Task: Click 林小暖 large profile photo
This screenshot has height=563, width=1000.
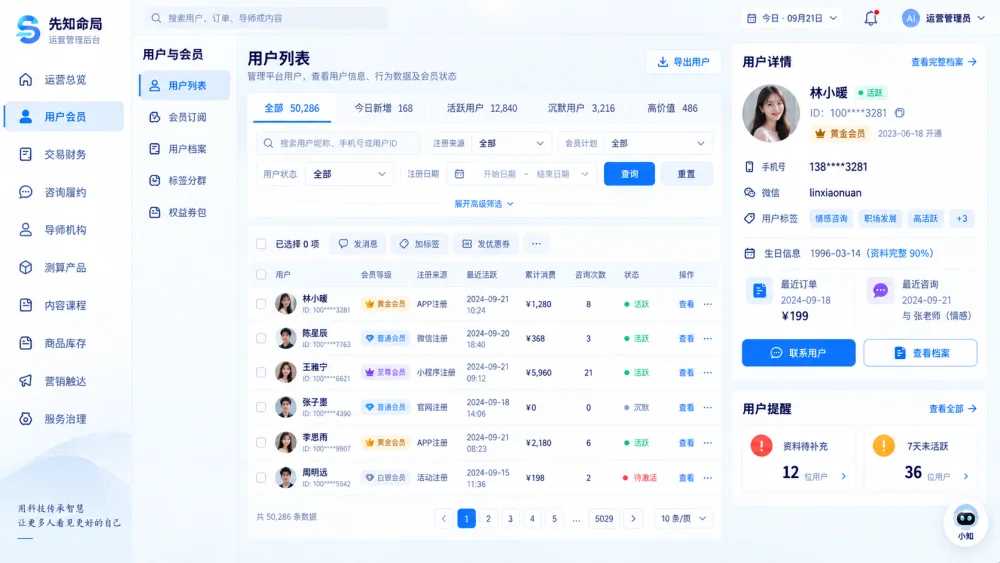Action: click(770, 113)
